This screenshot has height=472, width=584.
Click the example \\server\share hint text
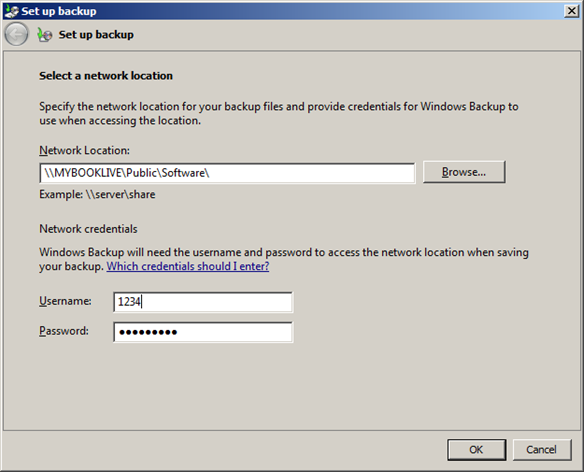tap(97, 194)
